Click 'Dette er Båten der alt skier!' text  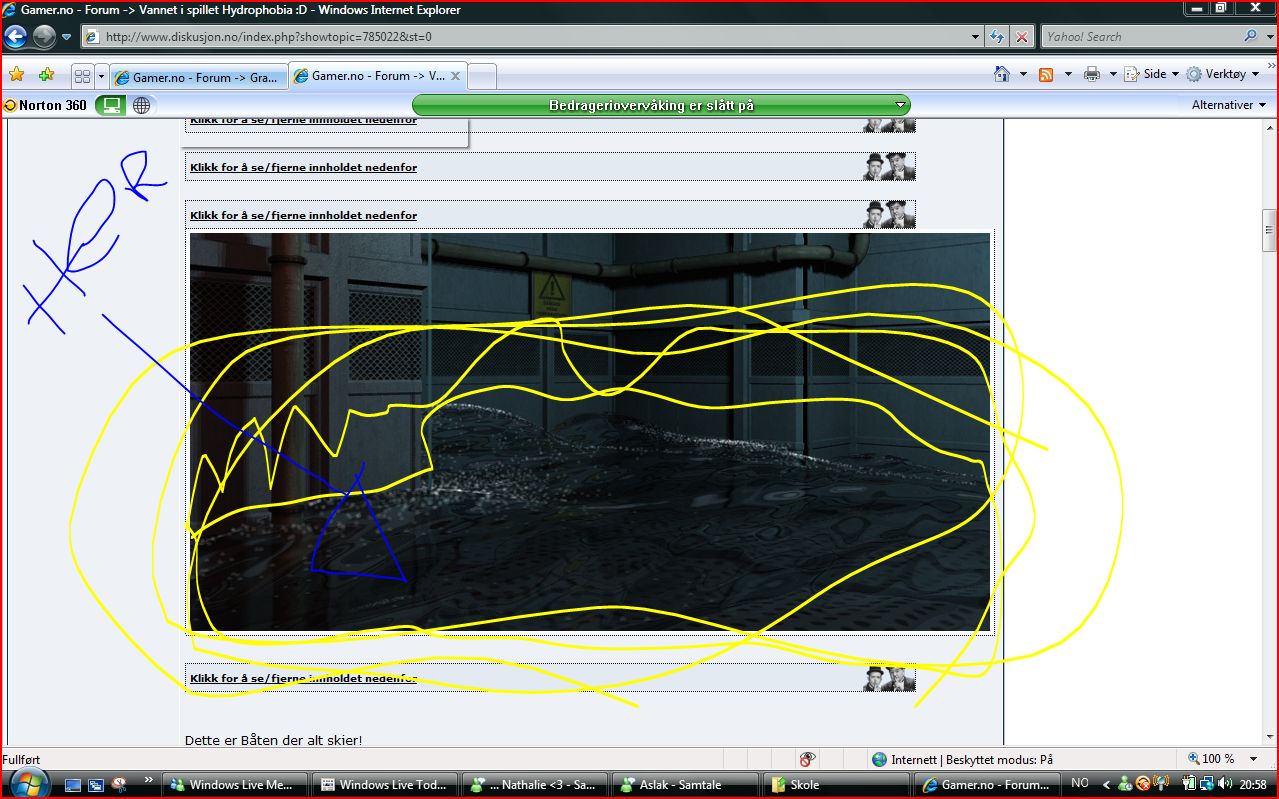tap(273, 740)
